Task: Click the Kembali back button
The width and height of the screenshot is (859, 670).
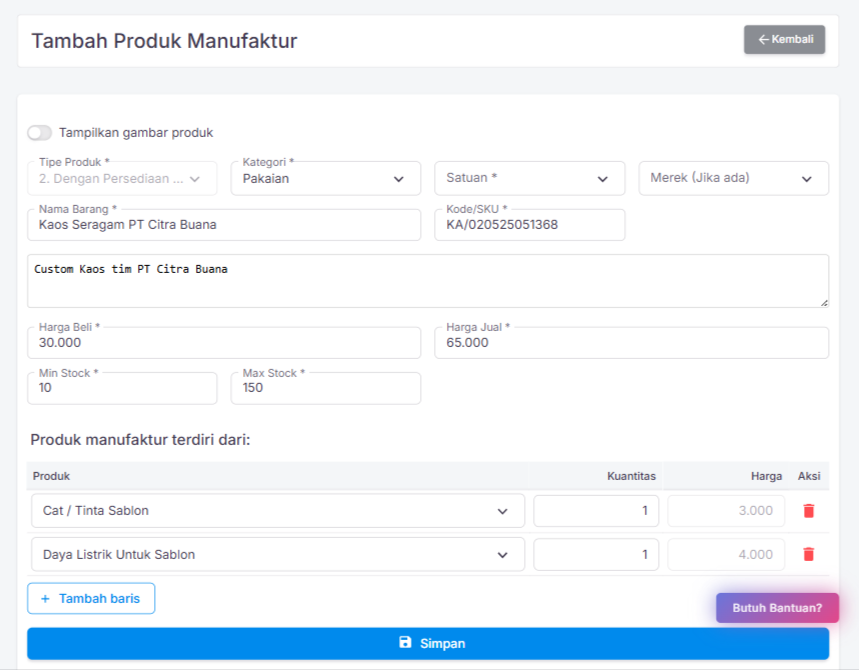Action: (x=784, y=40)
